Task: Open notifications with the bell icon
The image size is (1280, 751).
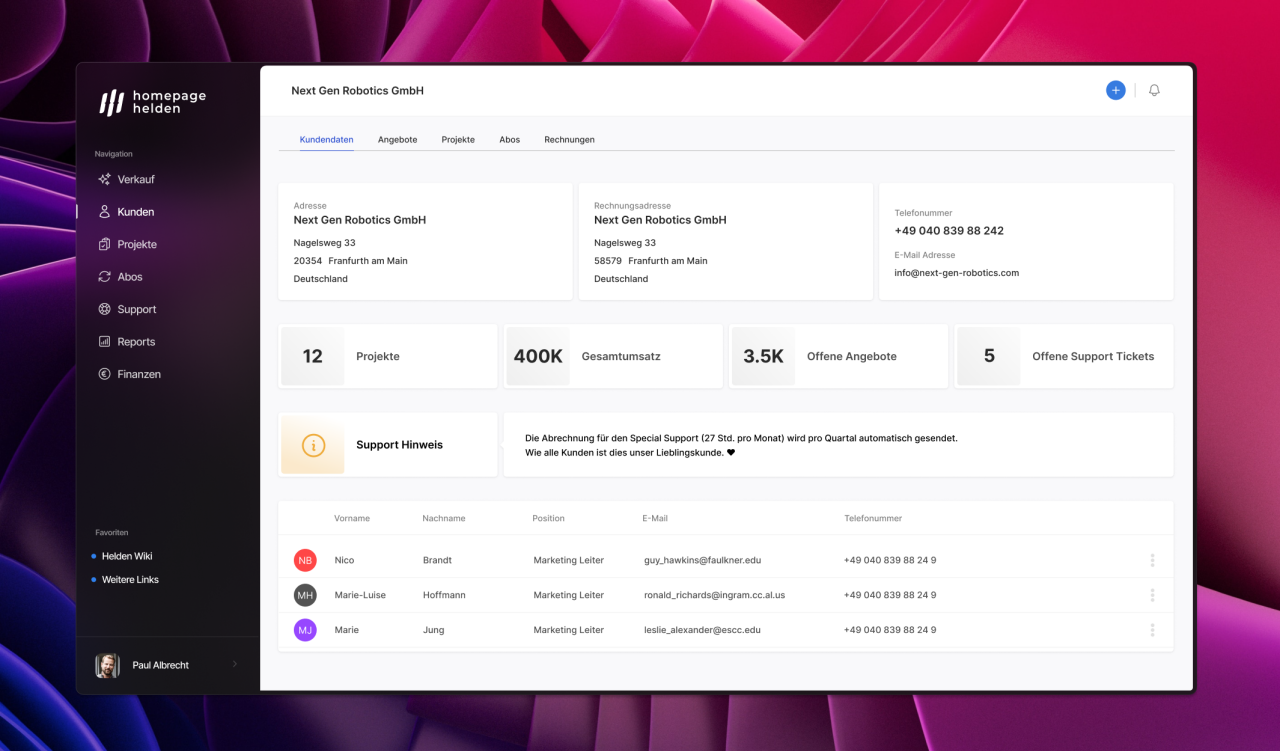Action: 1154,91
